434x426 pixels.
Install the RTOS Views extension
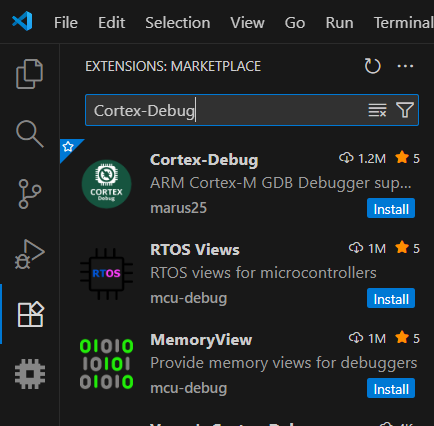[391, 298]
